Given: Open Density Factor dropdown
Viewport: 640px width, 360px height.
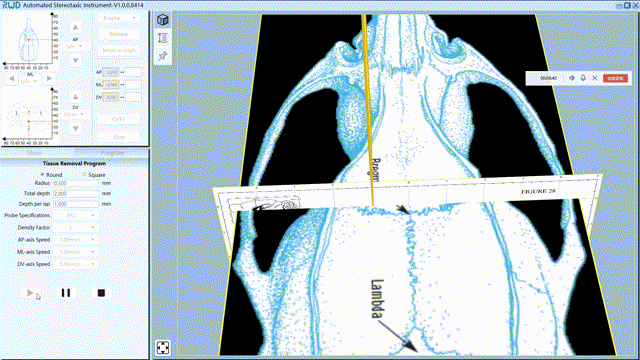Looking at the screenshot, I should coord(75,227).
